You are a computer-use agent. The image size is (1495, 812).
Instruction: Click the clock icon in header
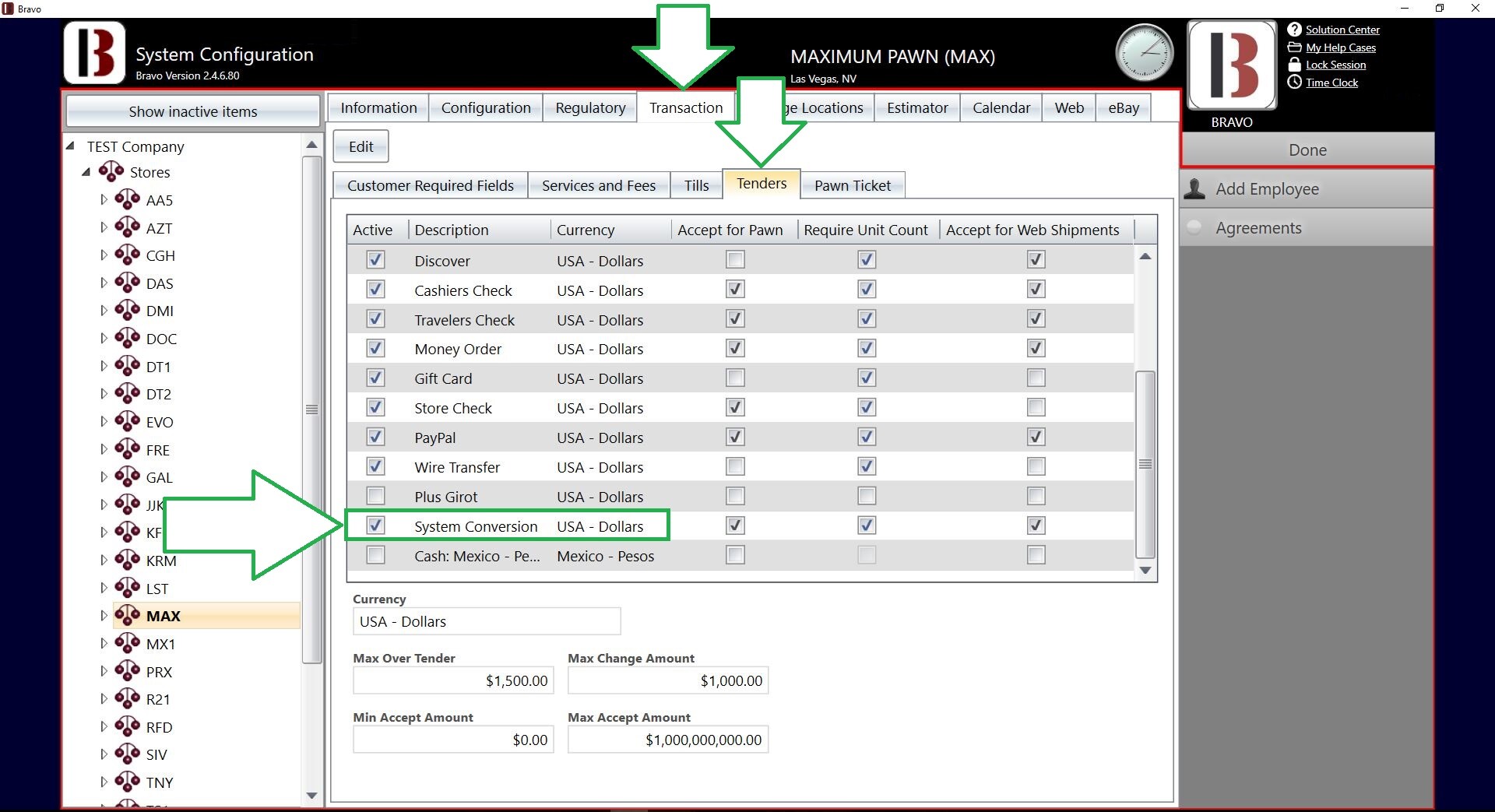click(x=1144, y=53)
